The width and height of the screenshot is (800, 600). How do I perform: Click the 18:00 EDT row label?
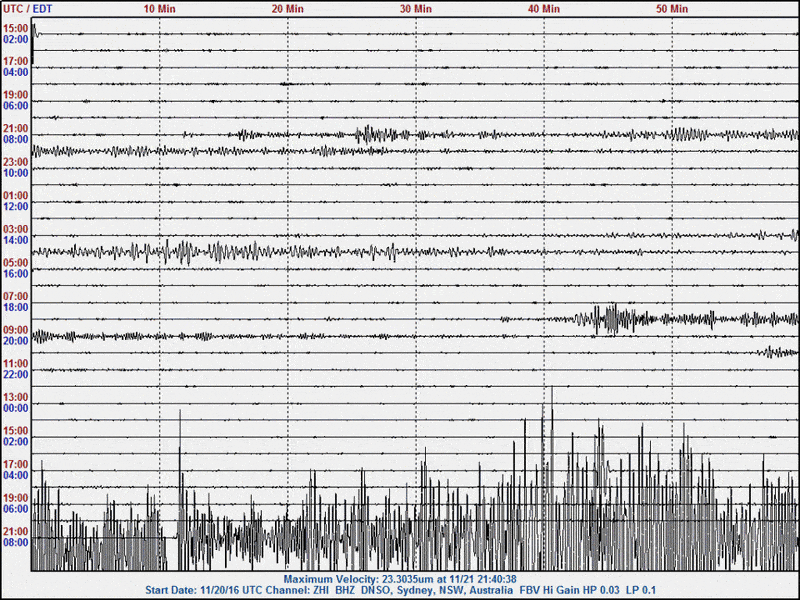click(x=15, y=308)
